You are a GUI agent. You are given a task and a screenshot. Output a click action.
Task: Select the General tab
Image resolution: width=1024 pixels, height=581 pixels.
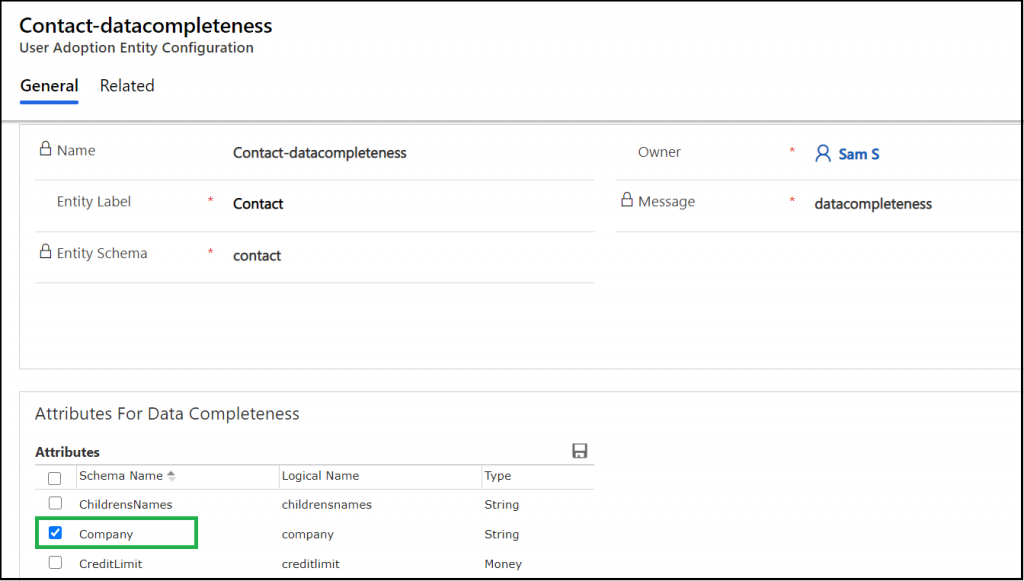pos(48,86)
